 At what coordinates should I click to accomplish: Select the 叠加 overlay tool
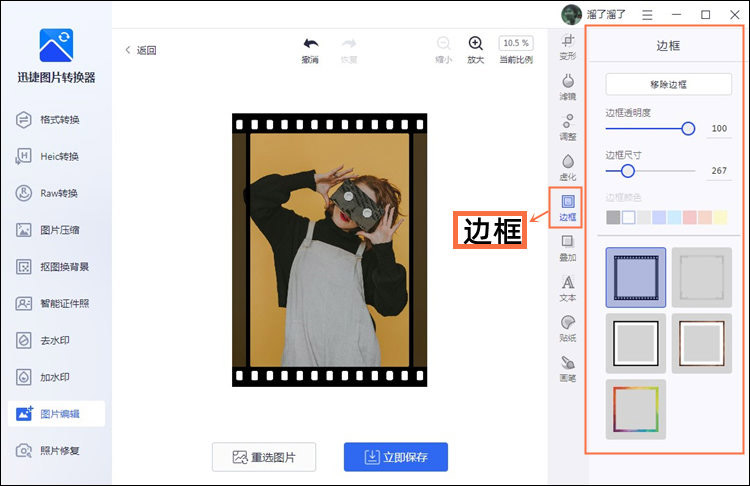568,248
